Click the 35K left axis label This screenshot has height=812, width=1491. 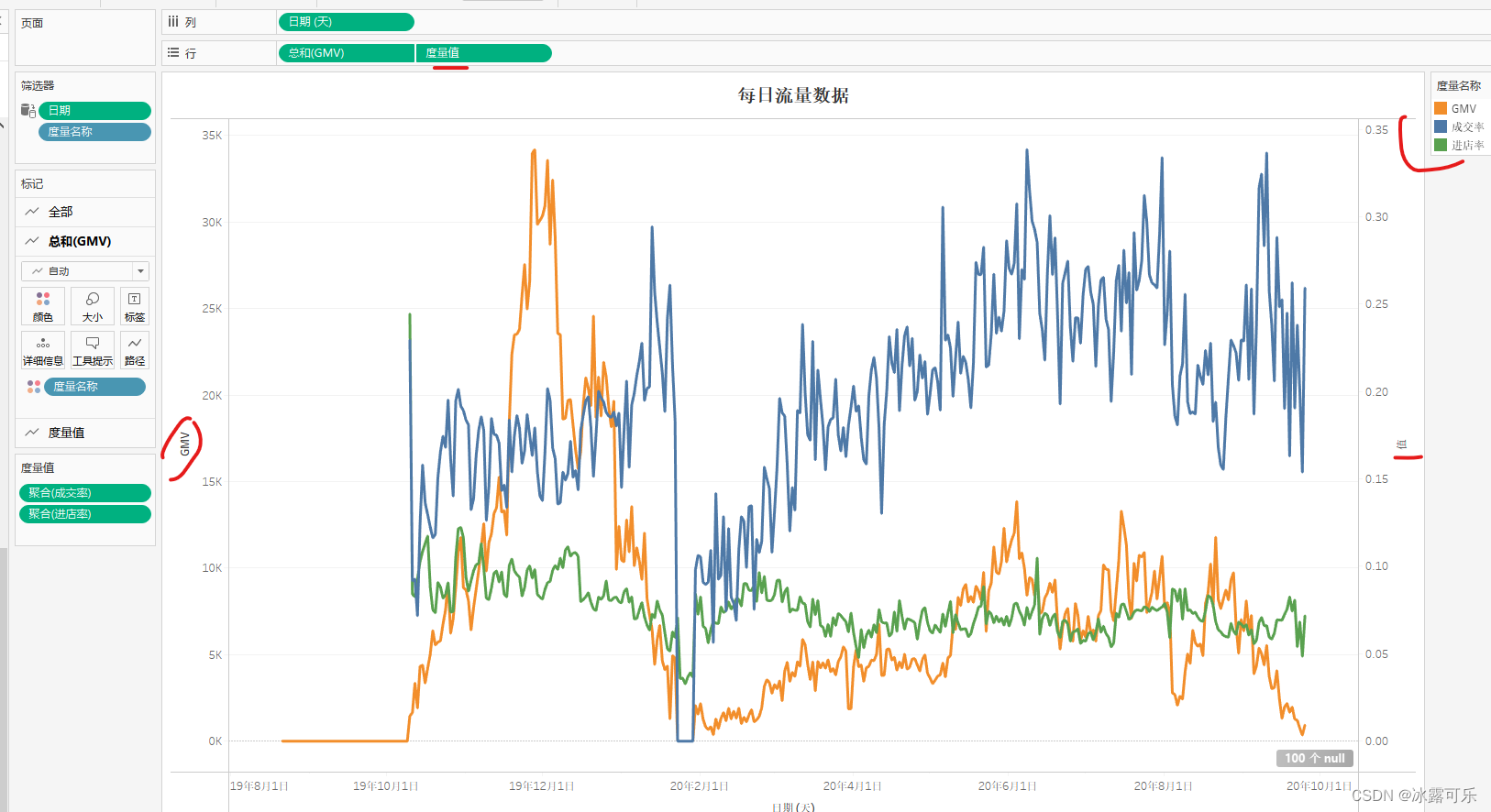click(212, 136)
